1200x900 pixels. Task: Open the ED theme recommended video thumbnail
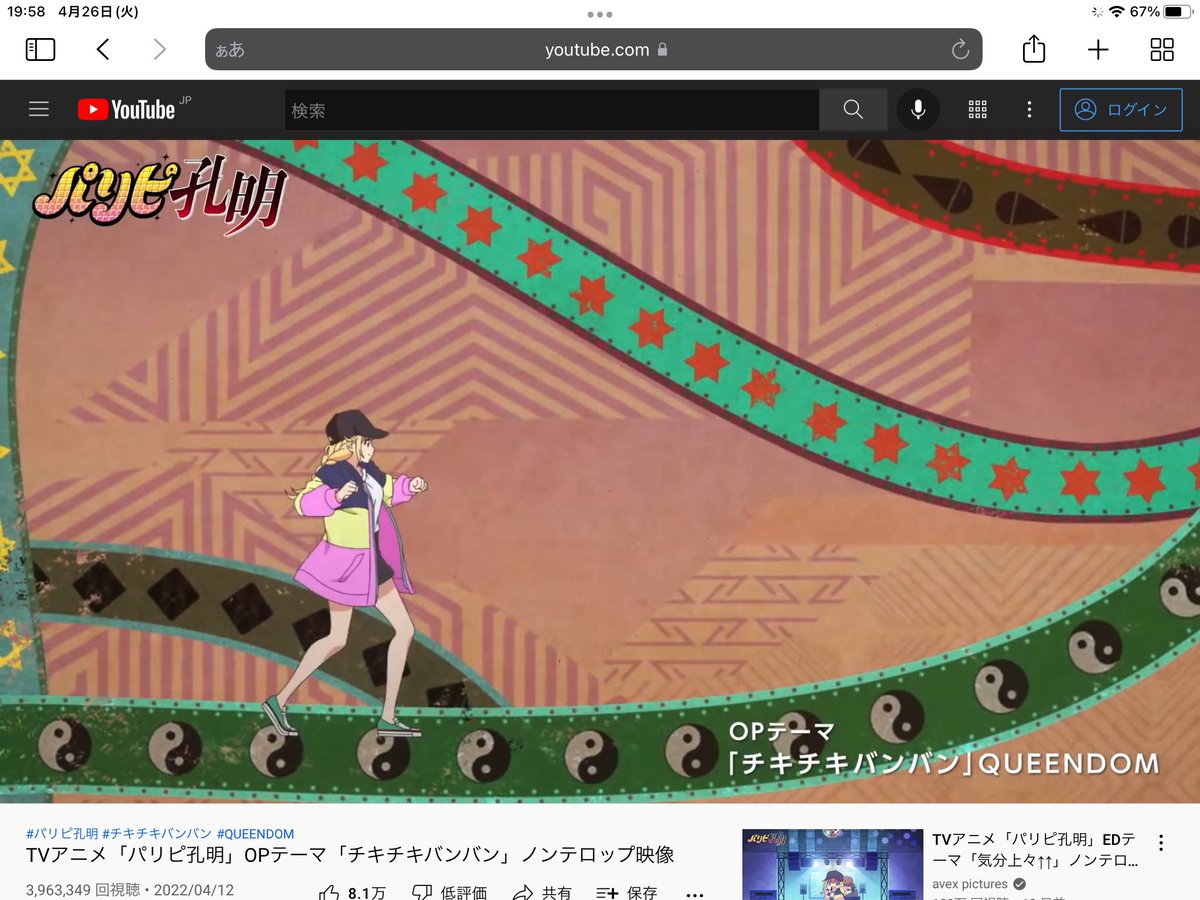coord(832,864)
